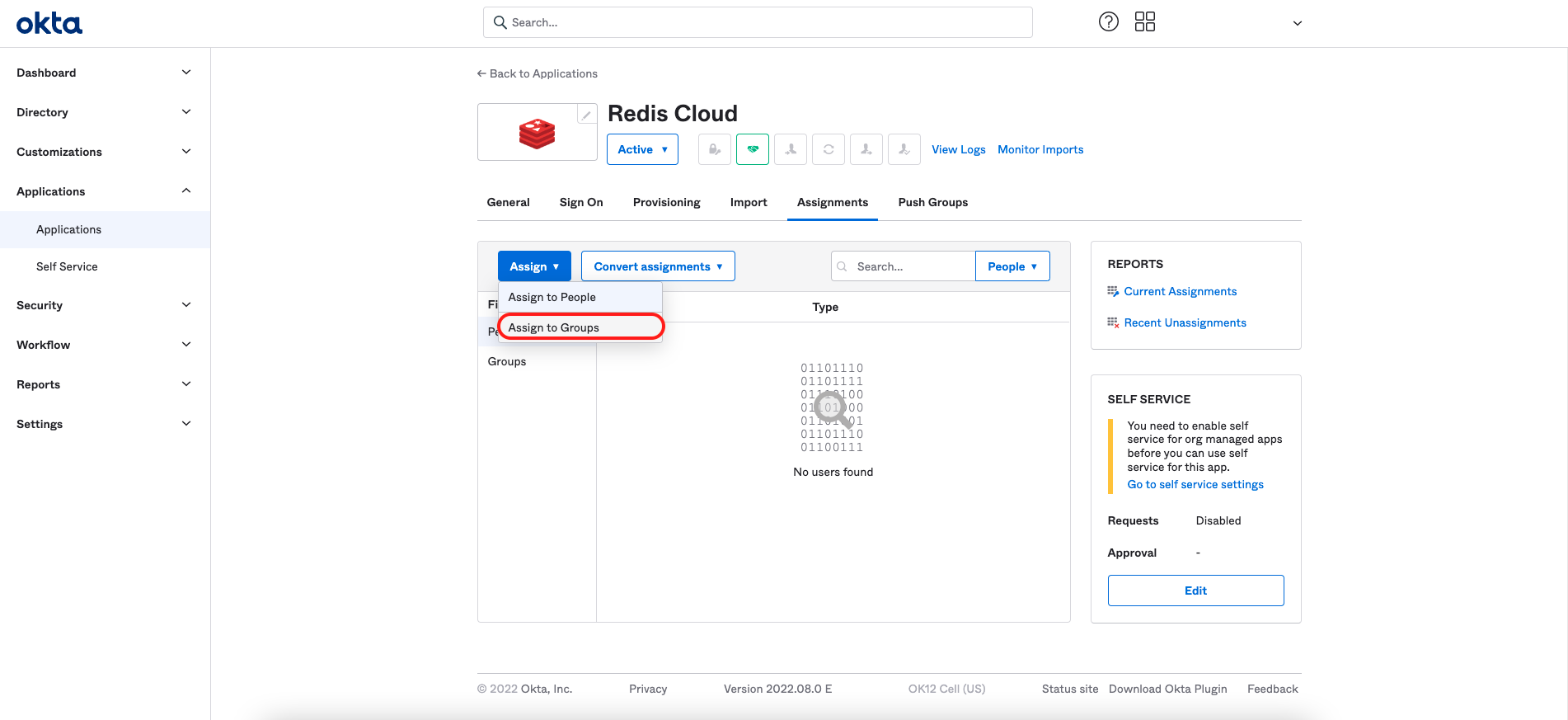Click the Redis Cloud logo thumbnail
The image size is (1568, 720).
[537, 133]
